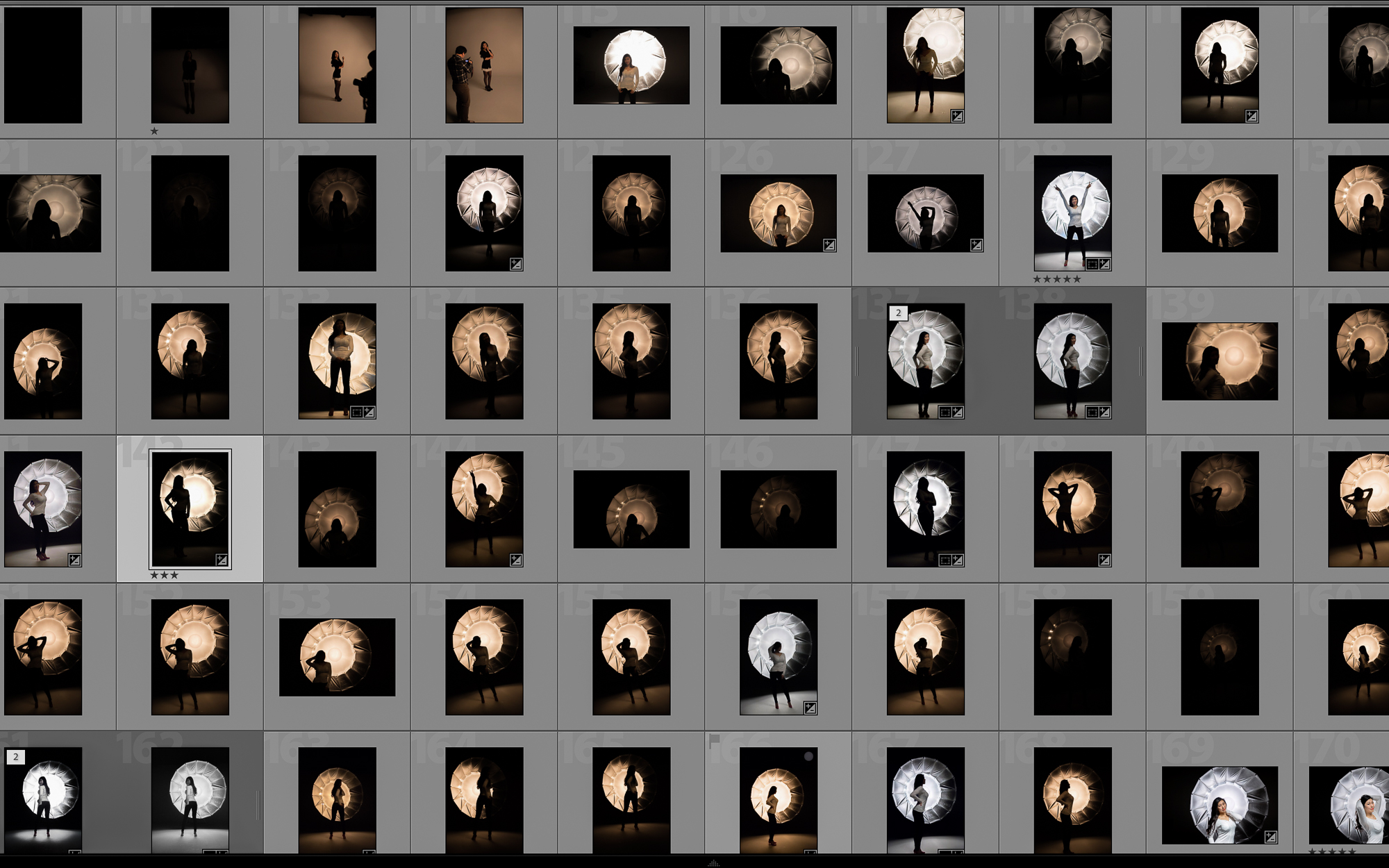Select landscape photo 153 thumbnail
This screenshot has height=868, width=1389.
[x=338, y=657]
